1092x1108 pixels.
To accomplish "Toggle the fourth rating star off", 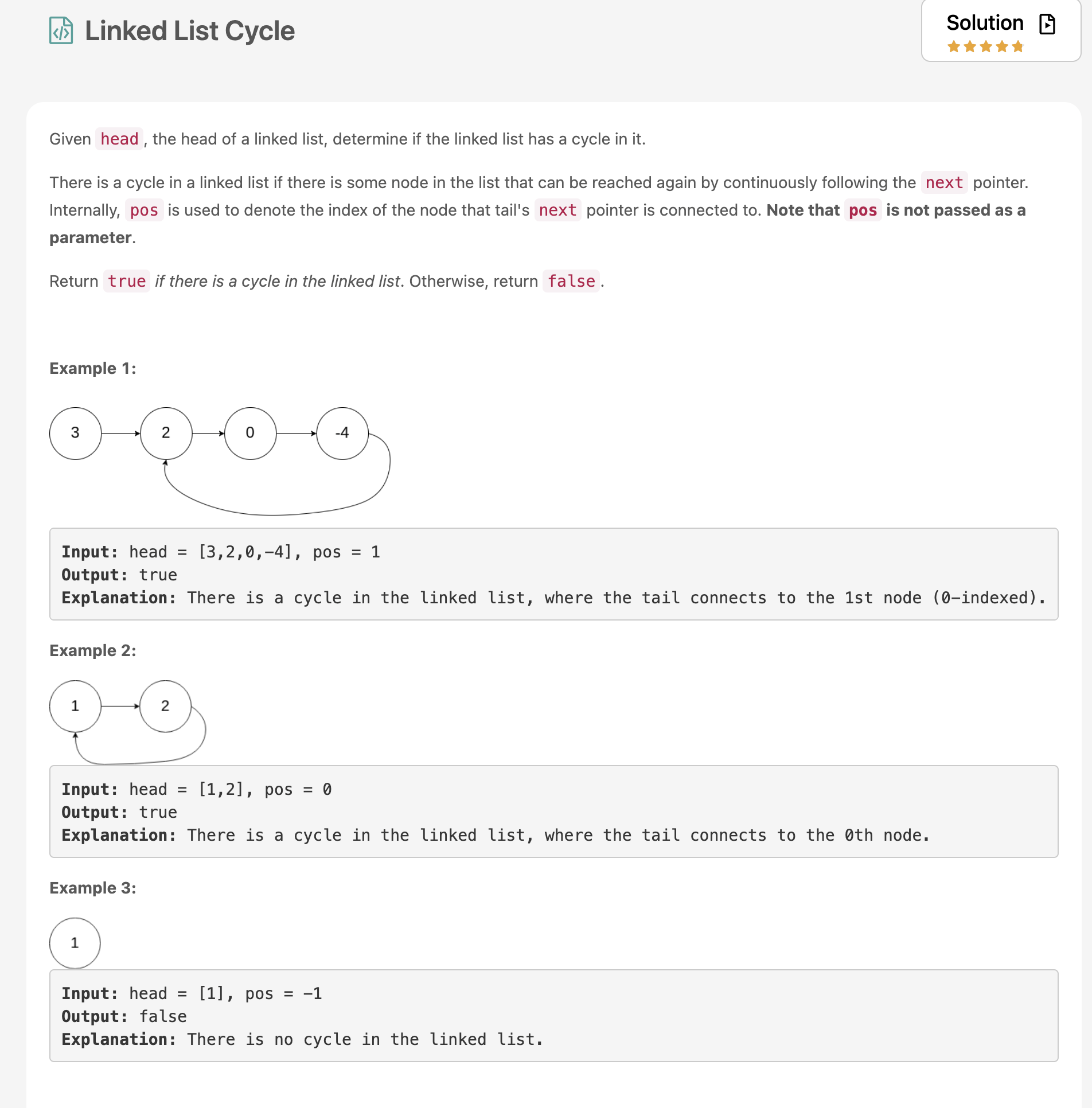I will tap(1001, 46).
